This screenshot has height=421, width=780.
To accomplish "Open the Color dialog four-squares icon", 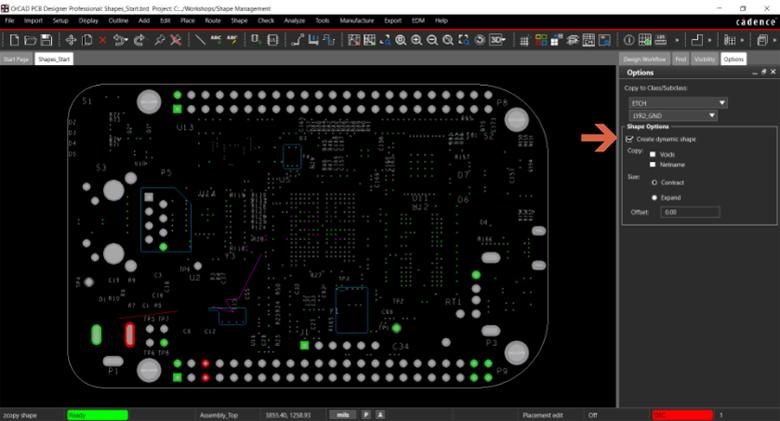I will 541,40.
